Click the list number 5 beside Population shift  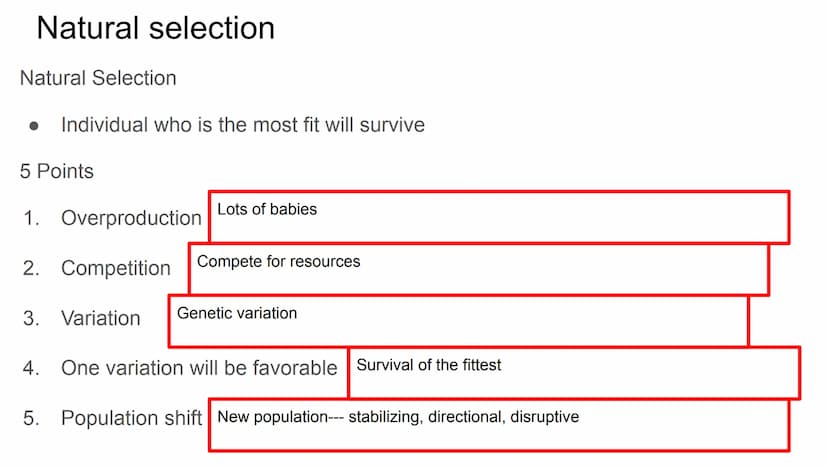(31, 418)
